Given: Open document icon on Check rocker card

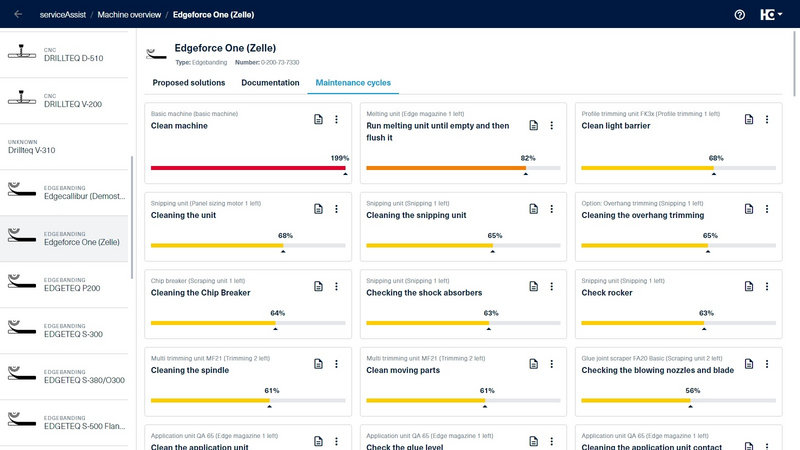Looking at the screenshot, I should coord(749,287).
